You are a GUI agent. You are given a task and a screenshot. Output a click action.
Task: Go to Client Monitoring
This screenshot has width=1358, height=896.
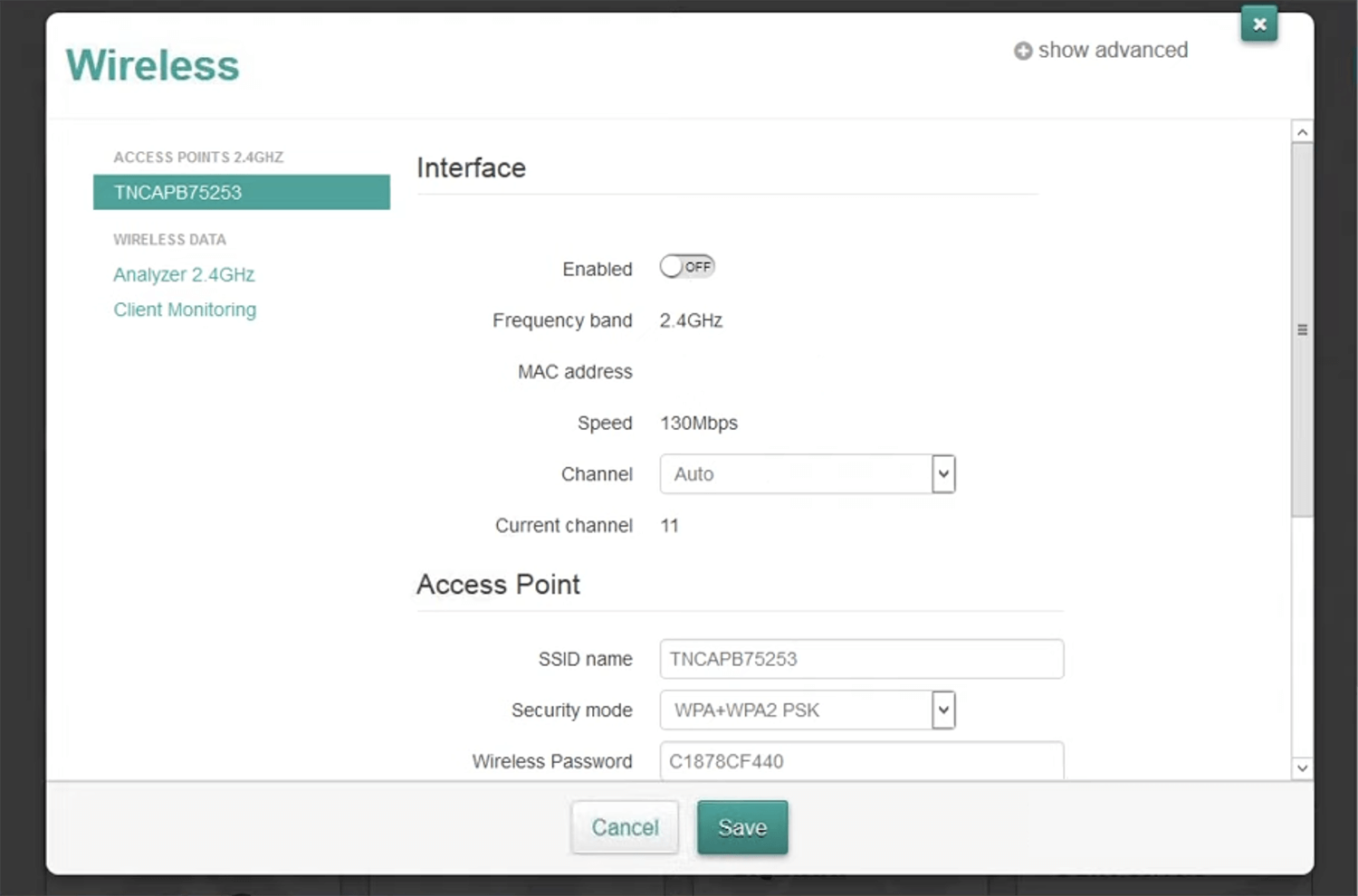185,310
